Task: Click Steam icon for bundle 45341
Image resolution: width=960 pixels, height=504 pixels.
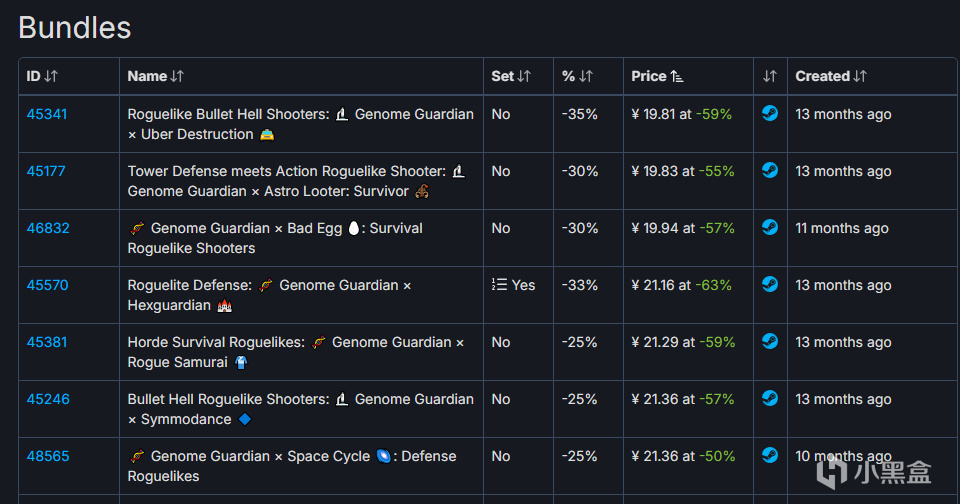Action: [x=770, y=114]
